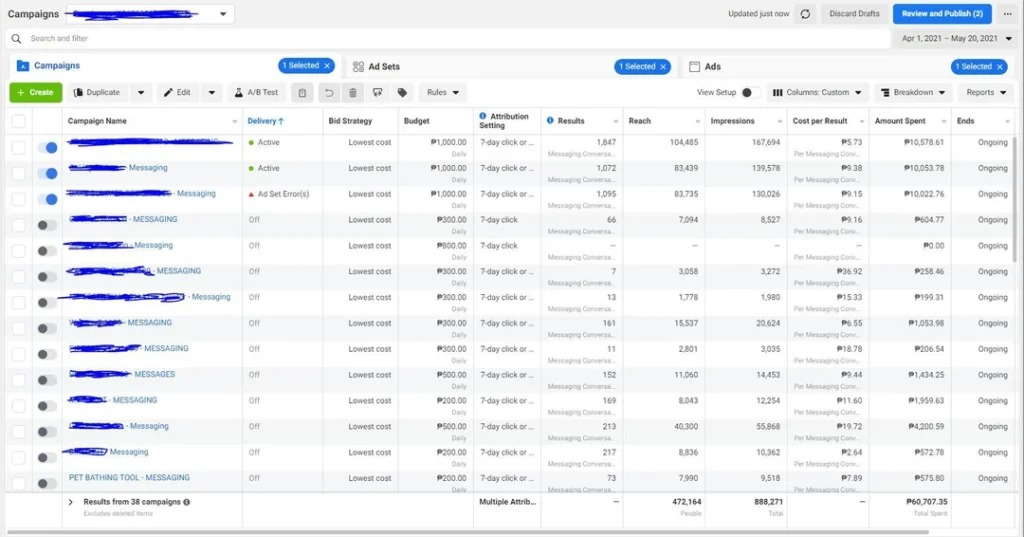Turn off the toggle of the ₱10,053.78 campaign
Viewport: 1024px width, 537px height.
[x=47, y=173]
